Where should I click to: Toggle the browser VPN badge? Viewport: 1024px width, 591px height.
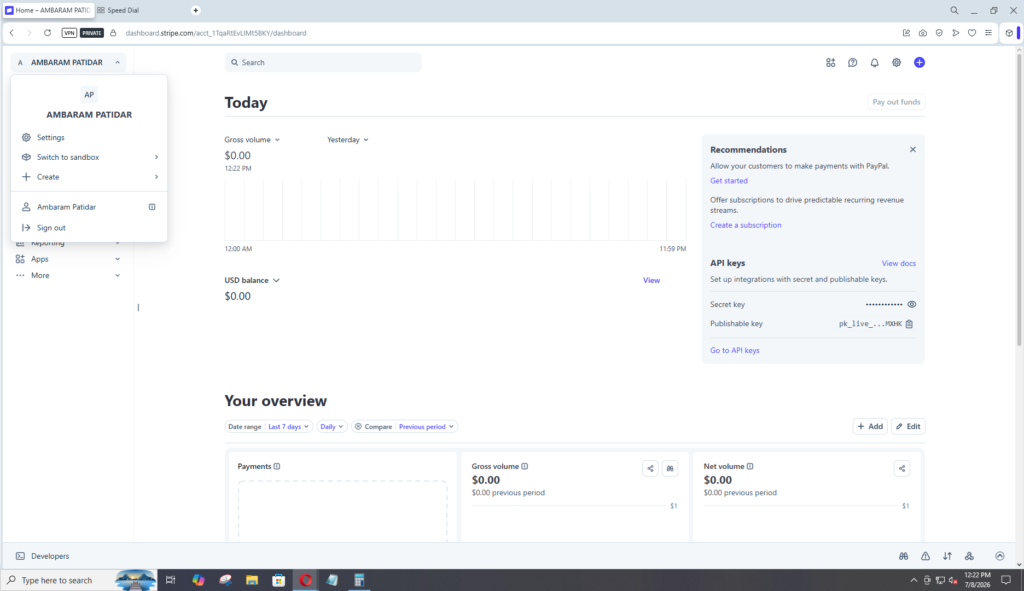[x=69, y=33]
